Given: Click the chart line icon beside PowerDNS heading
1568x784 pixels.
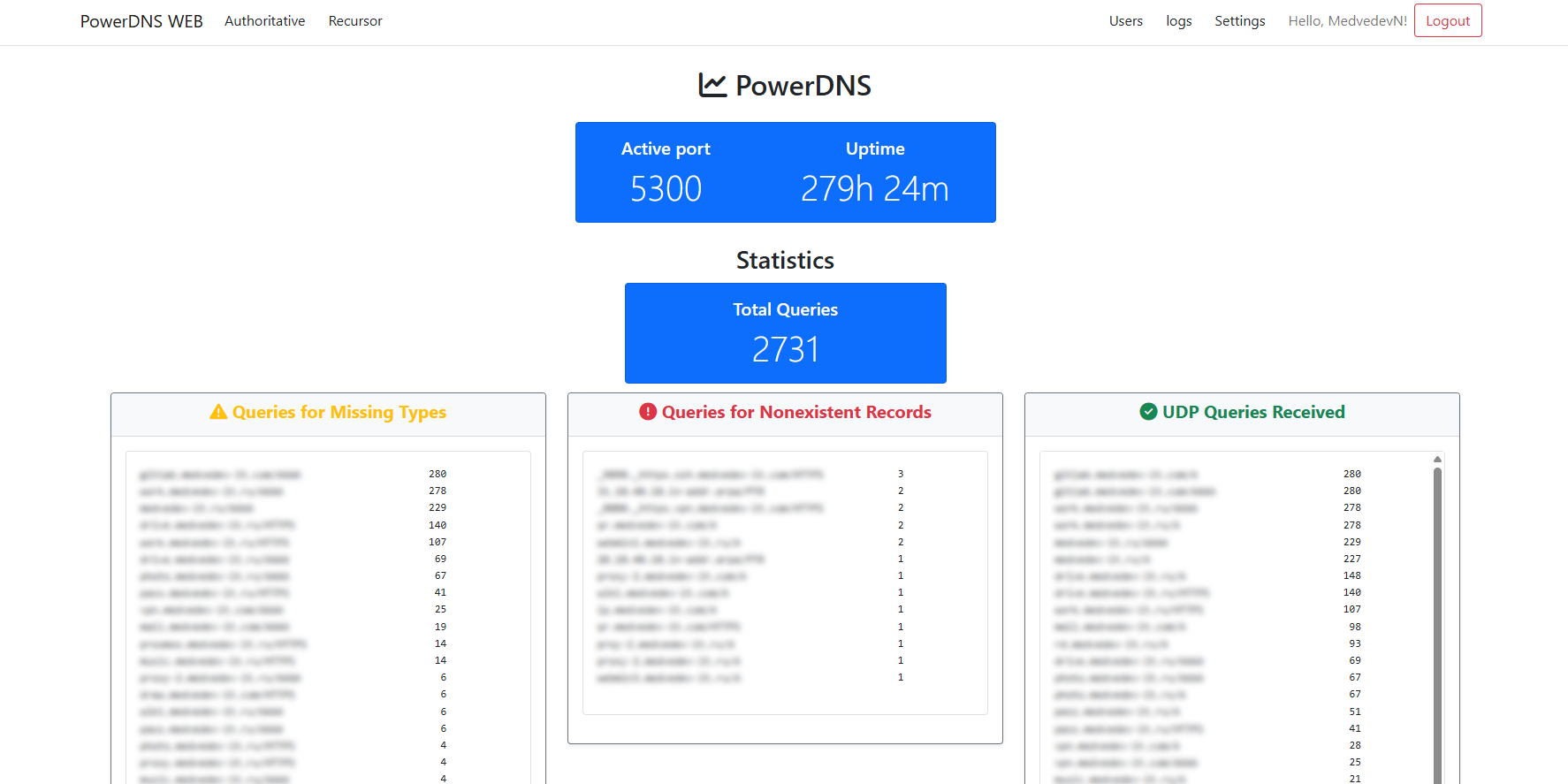Looking at the screenshot, I should (x=712, y=85).
